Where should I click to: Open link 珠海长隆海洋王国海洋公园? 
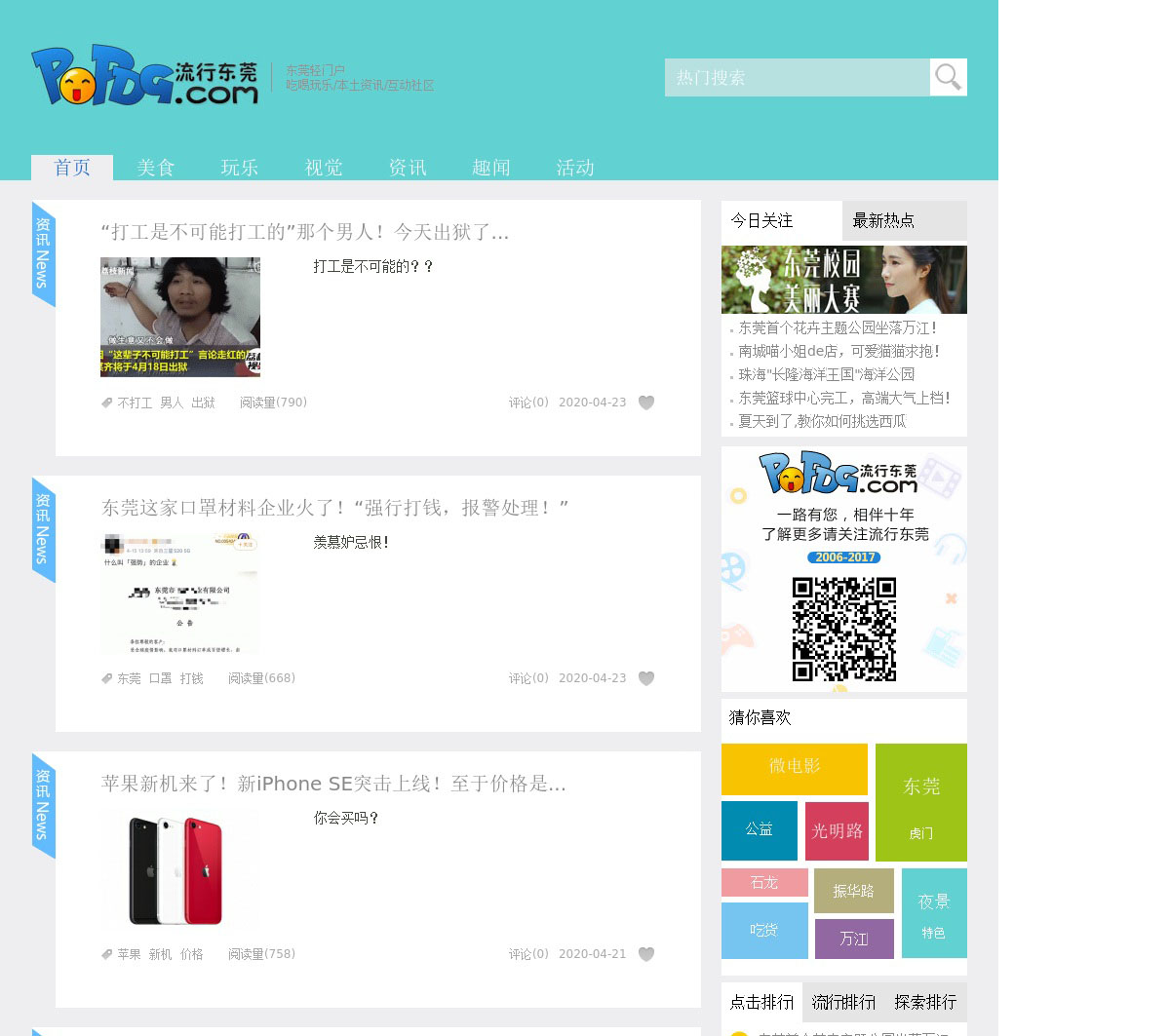(x=827, y=374)
